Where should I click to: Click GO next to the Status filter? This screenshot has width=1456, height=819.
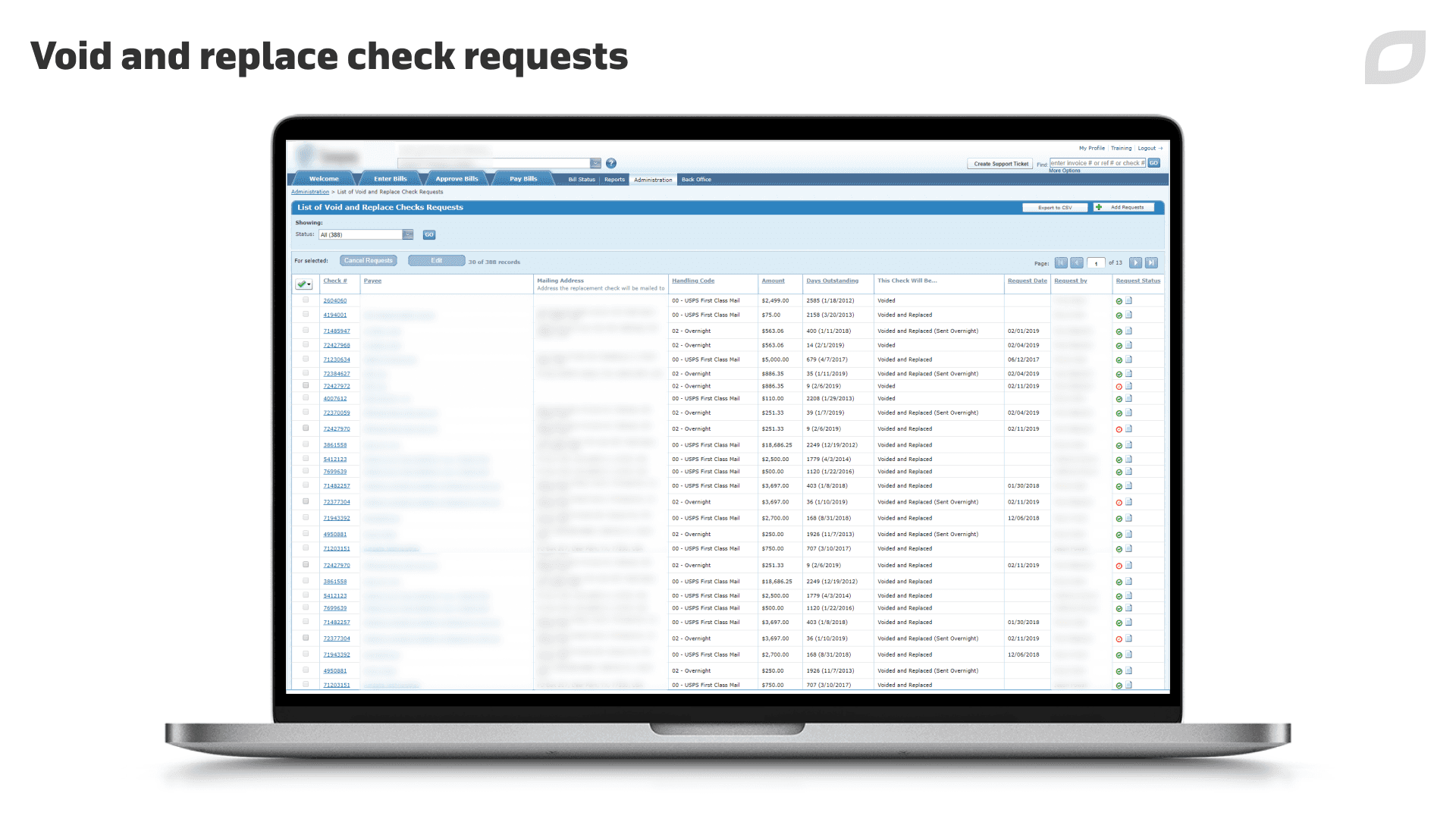click(429, 235)
